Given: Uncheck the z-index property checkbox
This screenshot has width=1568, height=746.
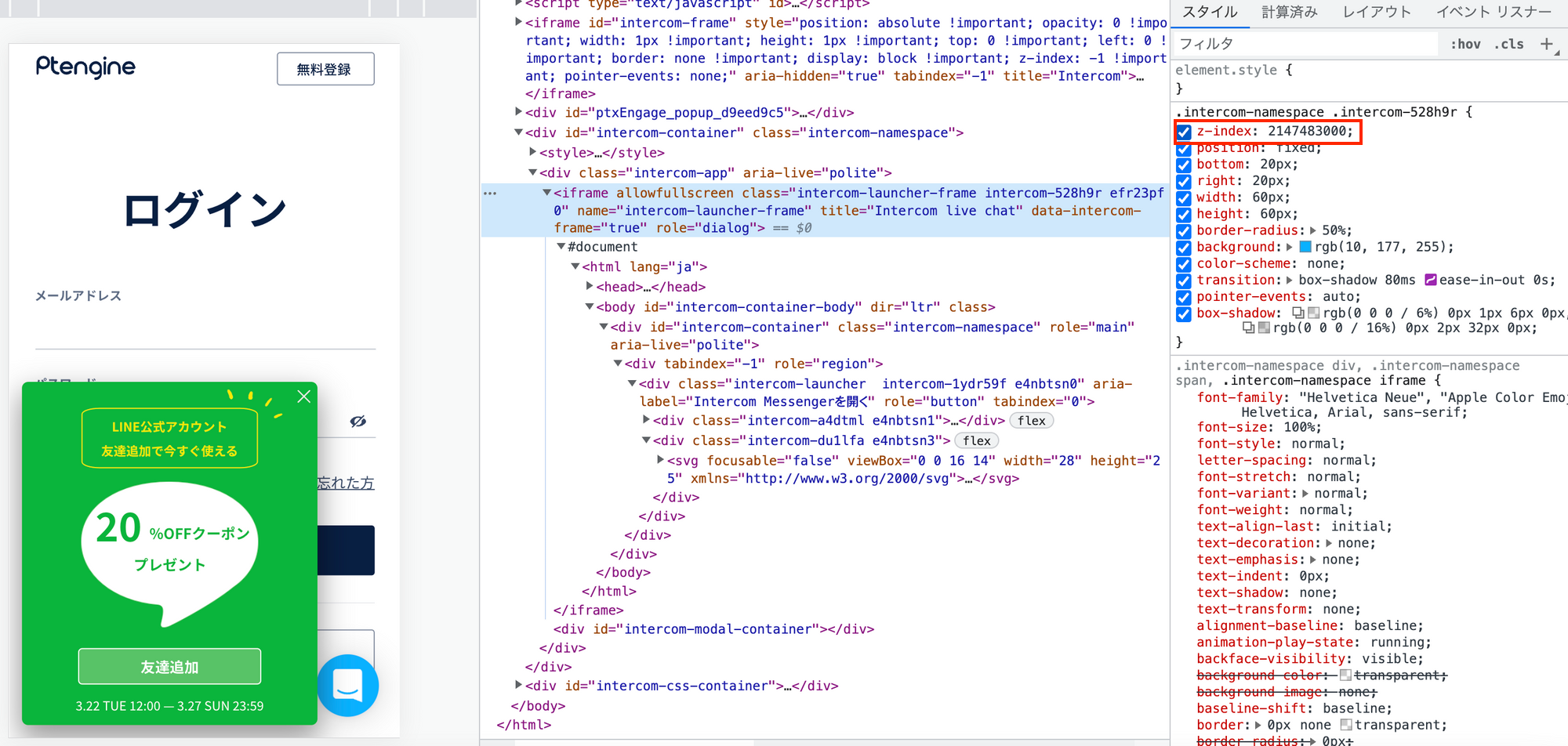Looking at the screenshot, I should (1184, 132).
